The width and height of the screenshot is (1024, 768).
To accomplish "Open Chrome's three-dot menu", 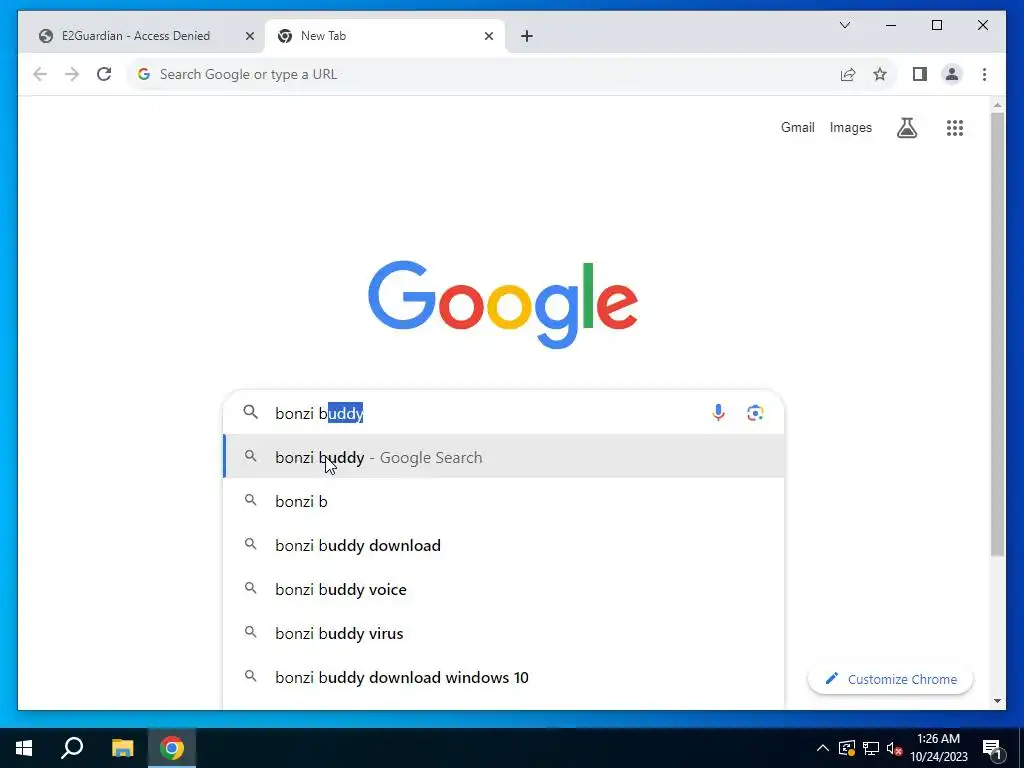I will 984,74.
